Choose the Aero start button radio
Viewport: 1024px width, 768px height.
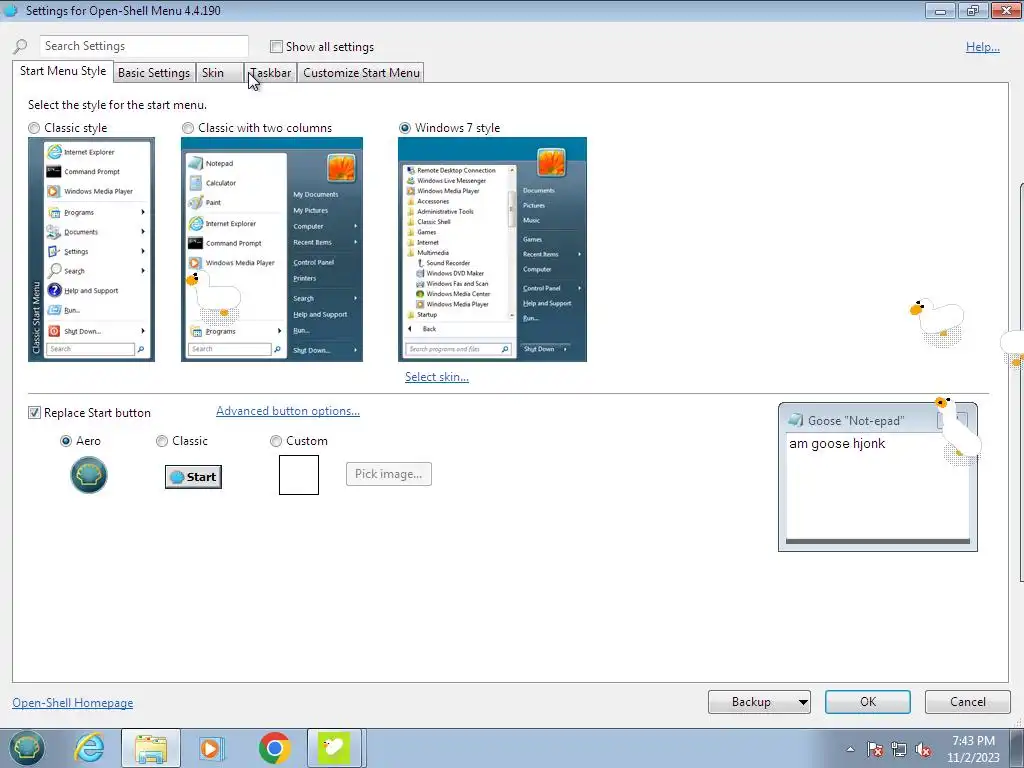[x=65, y=441]
